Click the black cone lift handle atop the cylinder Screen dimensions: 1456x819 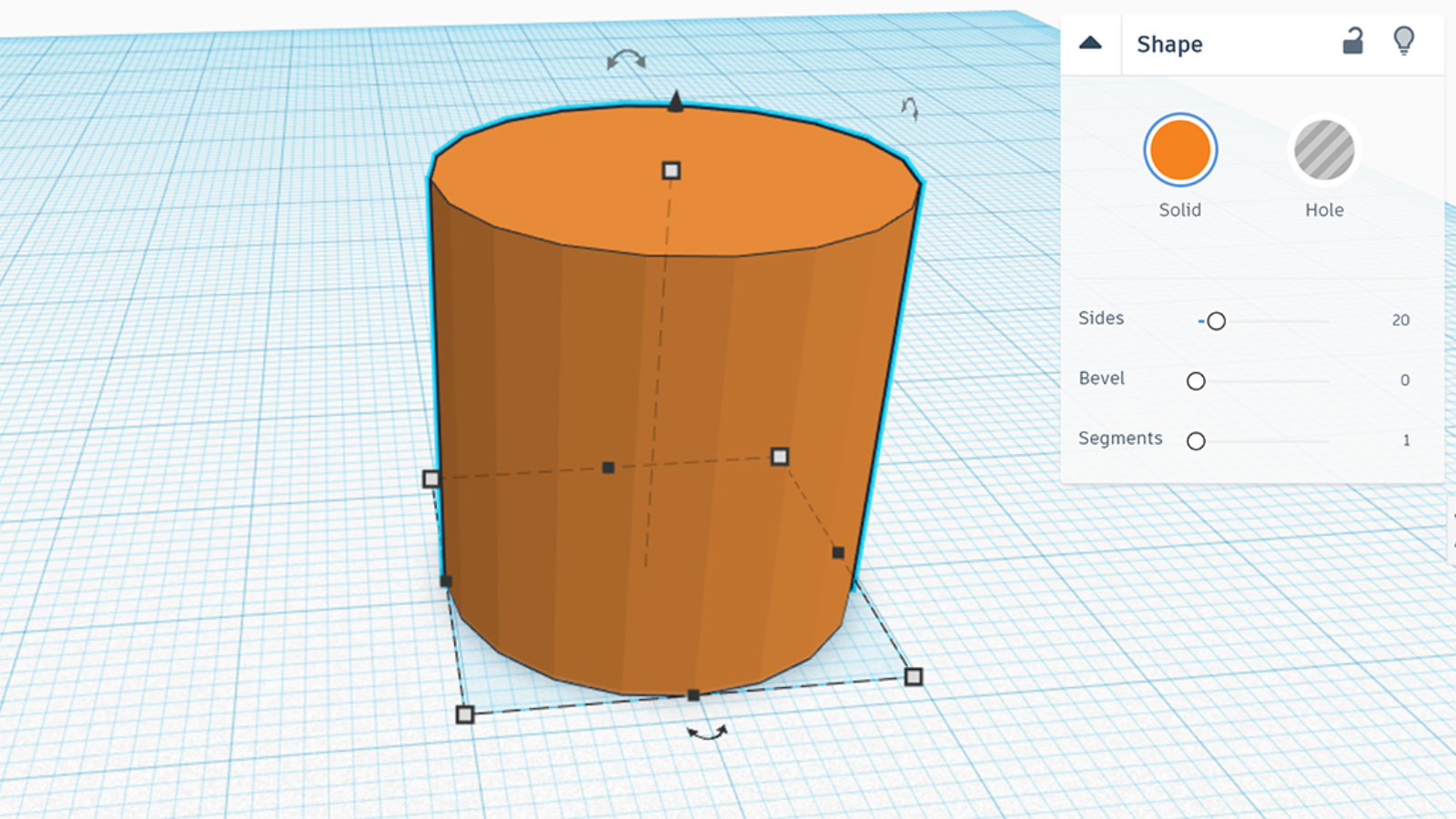[675, 100]
